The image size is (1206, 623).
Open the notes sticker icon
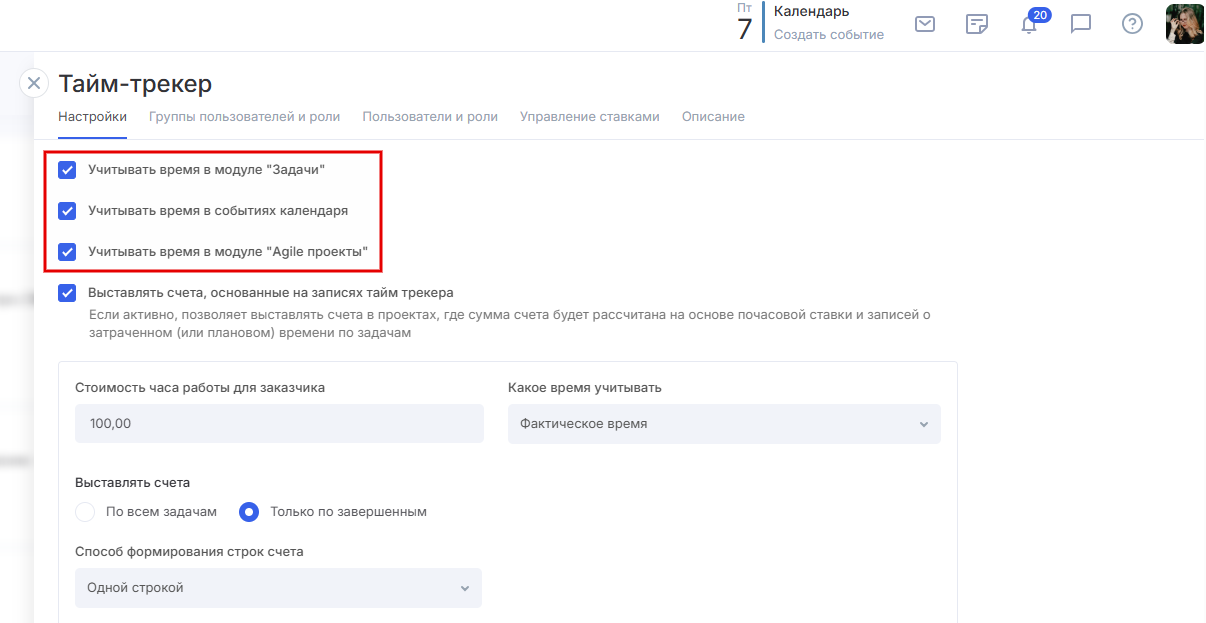pyautogui.click(x=977, y=24)
